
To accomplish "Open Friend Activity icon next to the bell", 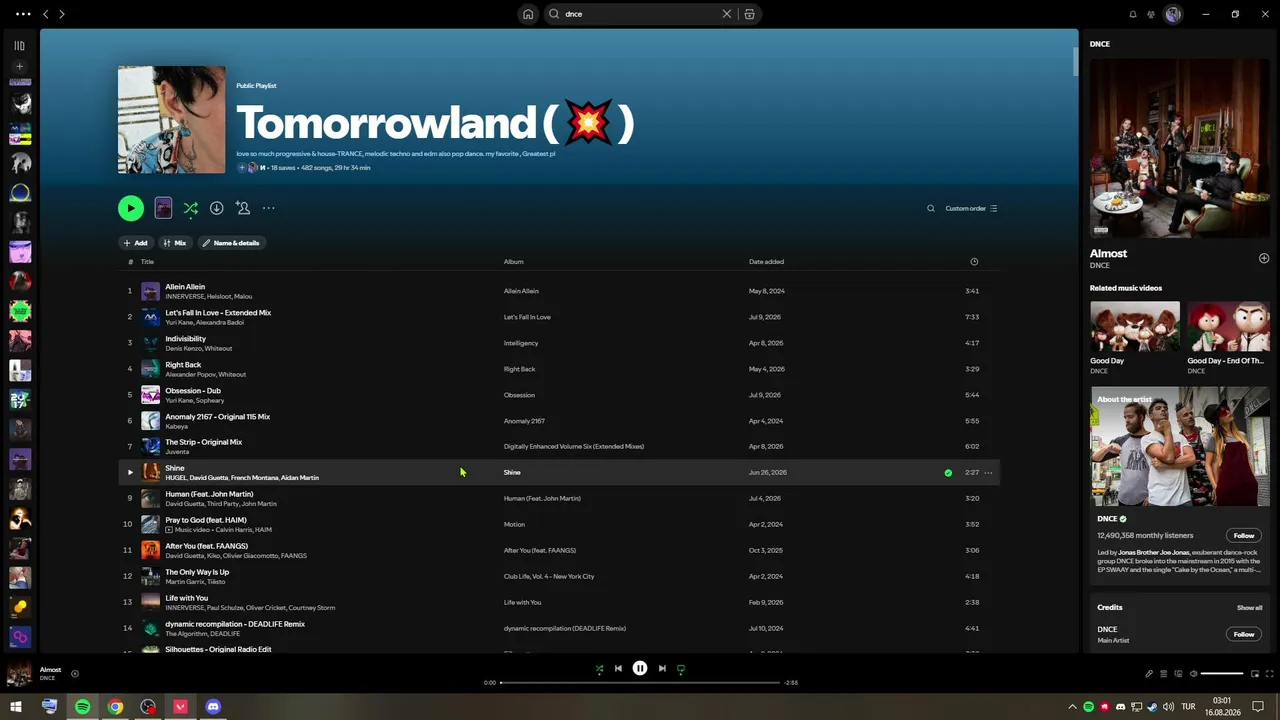I will 1151,14.
